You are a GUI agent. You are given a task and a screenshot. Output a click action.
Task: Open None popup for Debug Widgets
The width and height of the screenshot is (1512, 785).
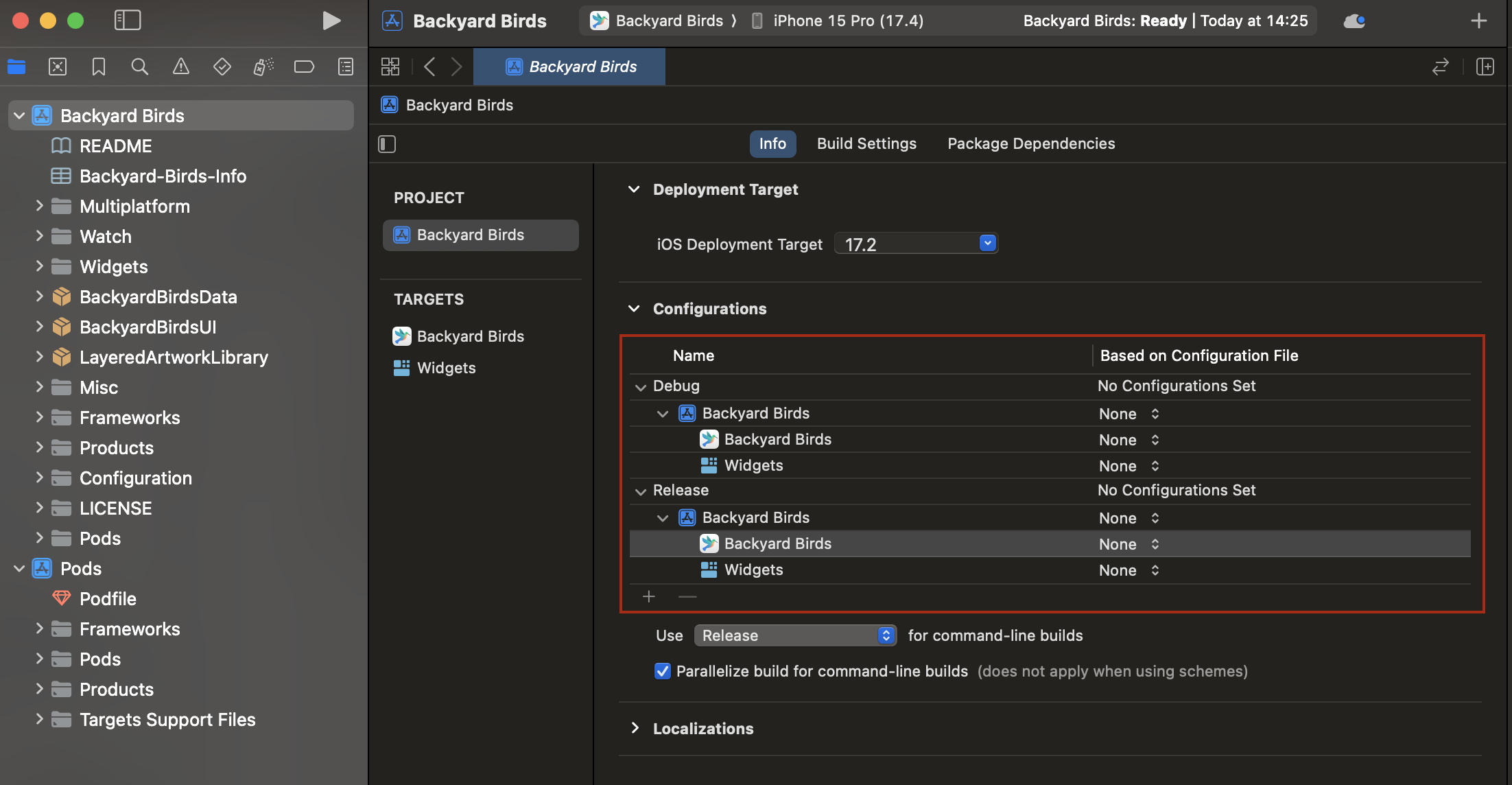[x=1129, y=466]
